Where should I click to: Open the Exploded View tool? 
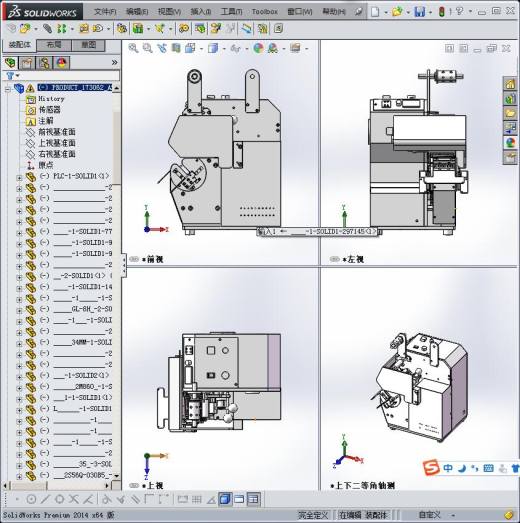click(215, 29)
